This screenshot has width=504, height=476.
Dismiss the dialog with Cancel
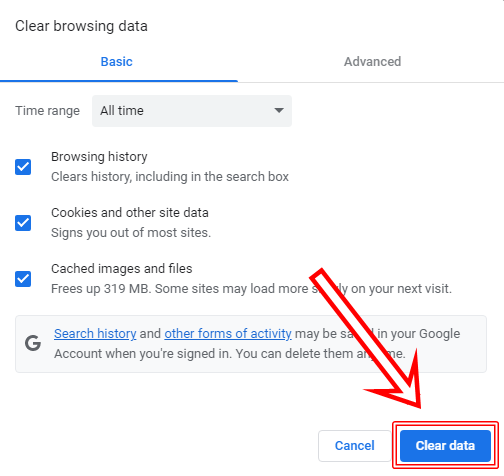click(x=355, y=446)
